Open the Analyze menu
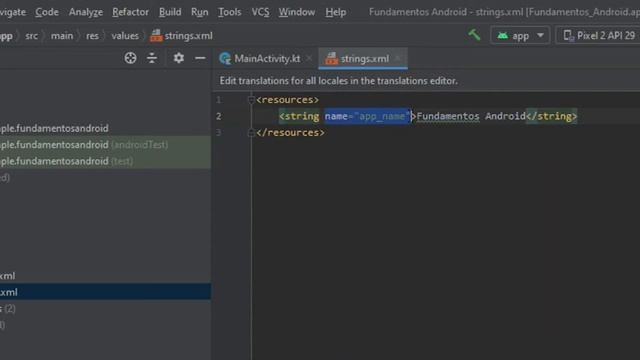Viewport: 640px width, 360px height. click(x=85, y=12)
